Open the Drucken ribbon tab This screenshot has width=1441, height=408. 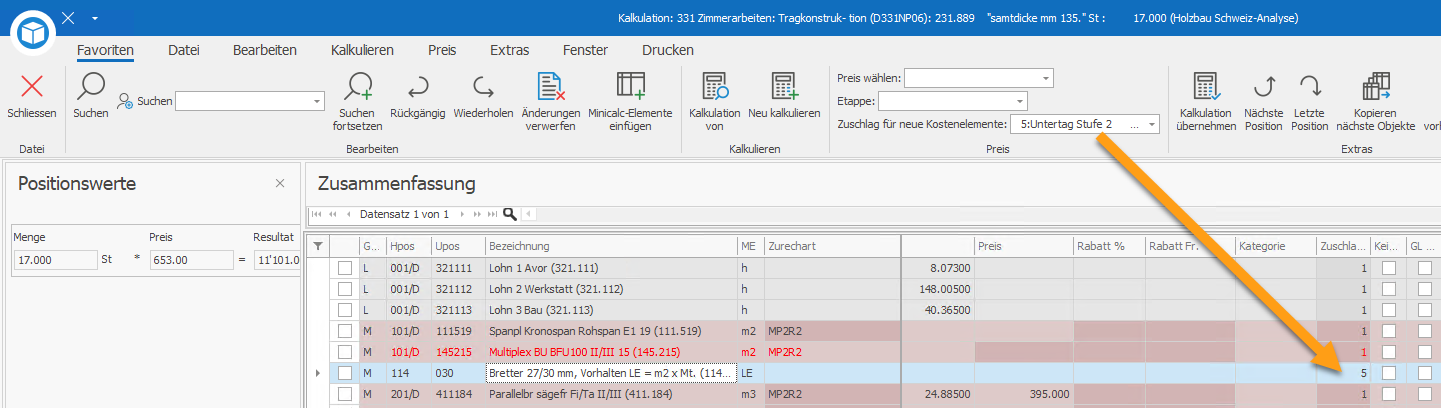point(668,50)
